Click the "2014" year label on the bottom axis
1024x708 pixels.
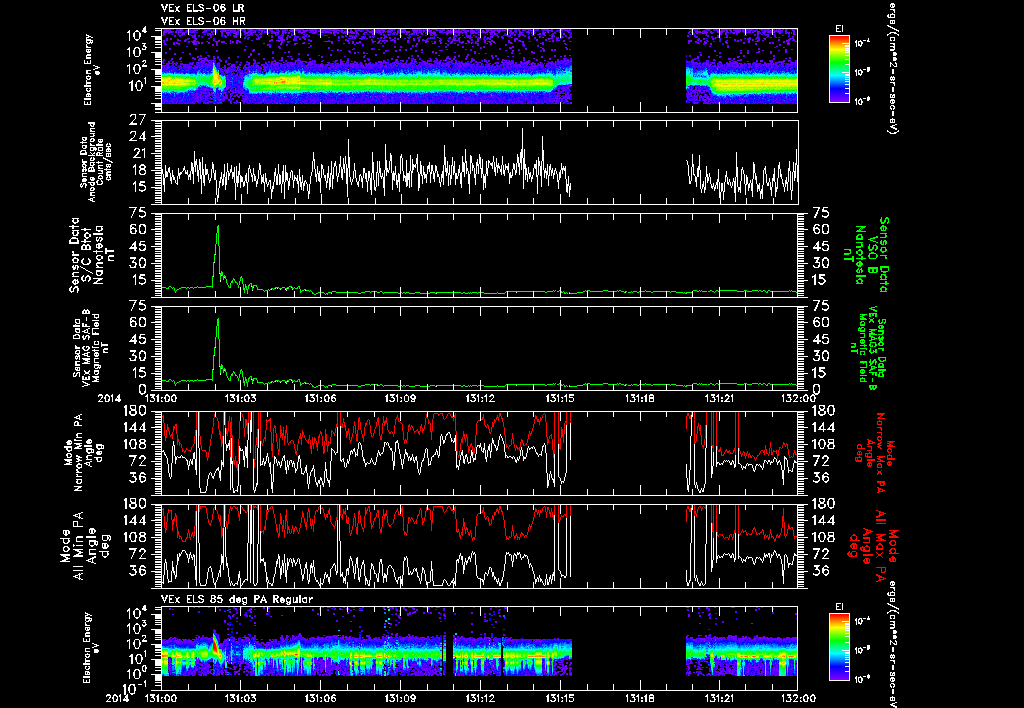click(x=118, y=698)
